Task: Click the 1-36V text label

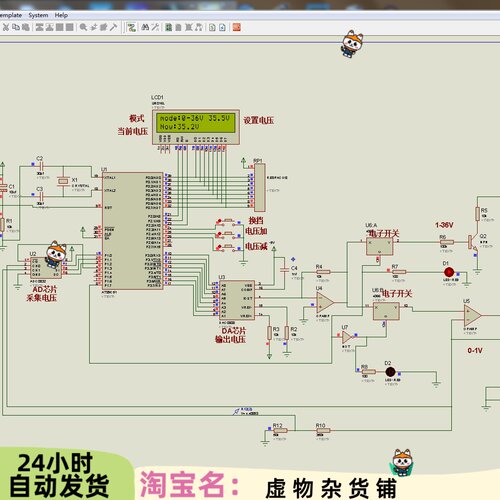Action: pyautogui.click(x=444, y=225)
